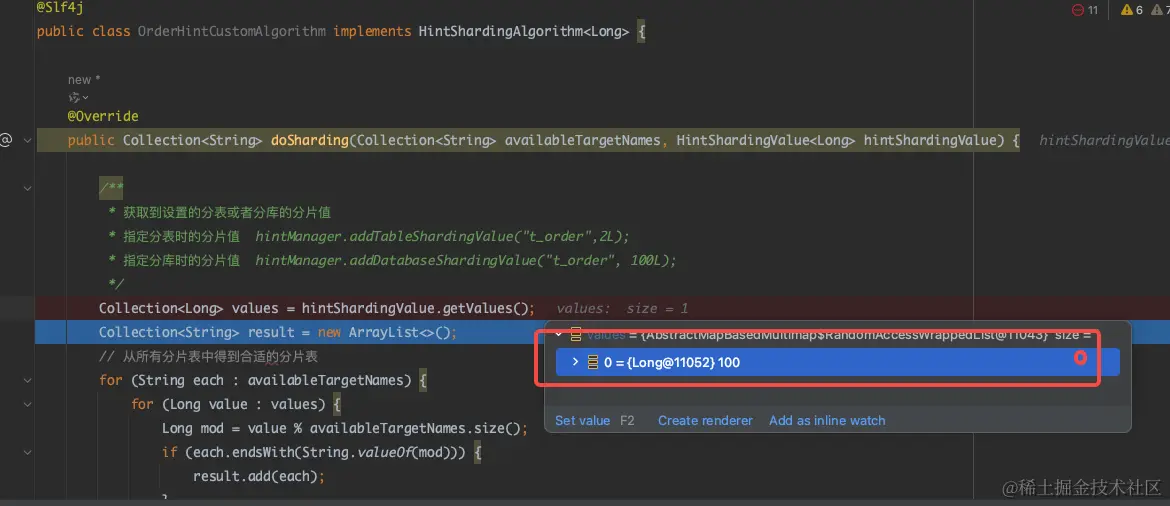Click the 'implements' keyword
This screenshot has height=506, width=1170.
pos(372,31)
